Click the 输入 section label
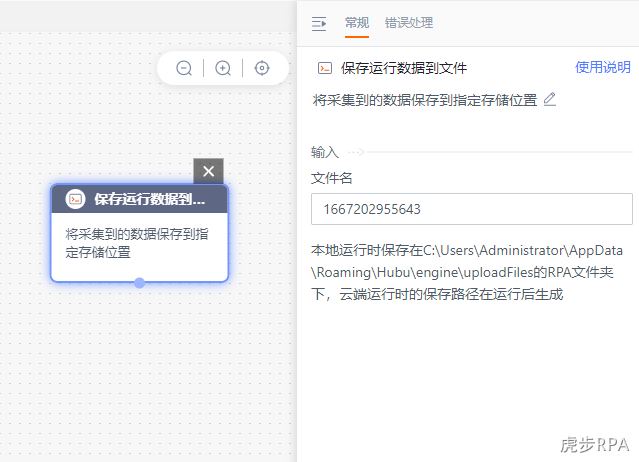 [x=325, y=152]
